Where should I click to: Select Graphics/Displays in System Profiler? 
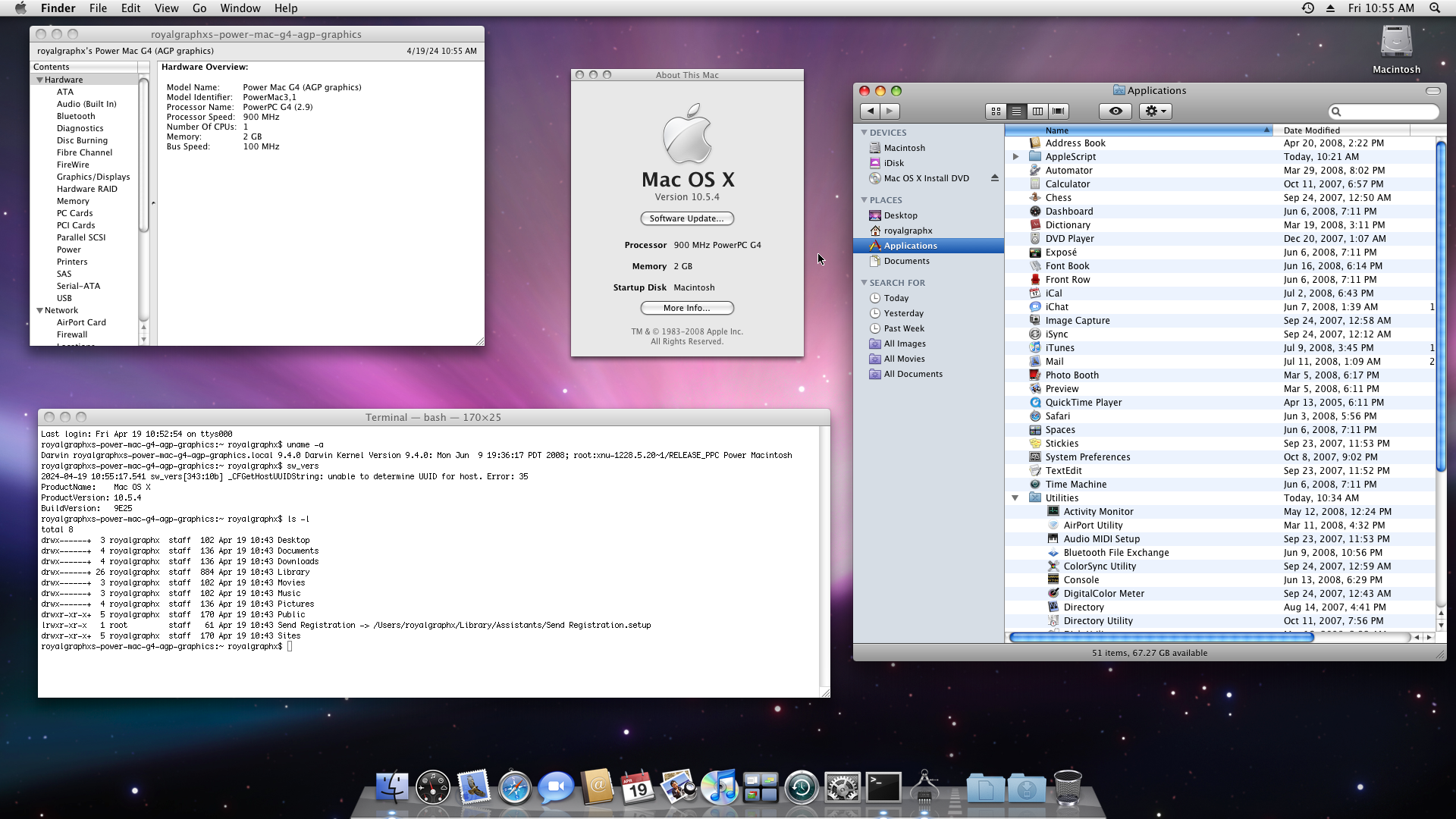[x=93, y=177]
